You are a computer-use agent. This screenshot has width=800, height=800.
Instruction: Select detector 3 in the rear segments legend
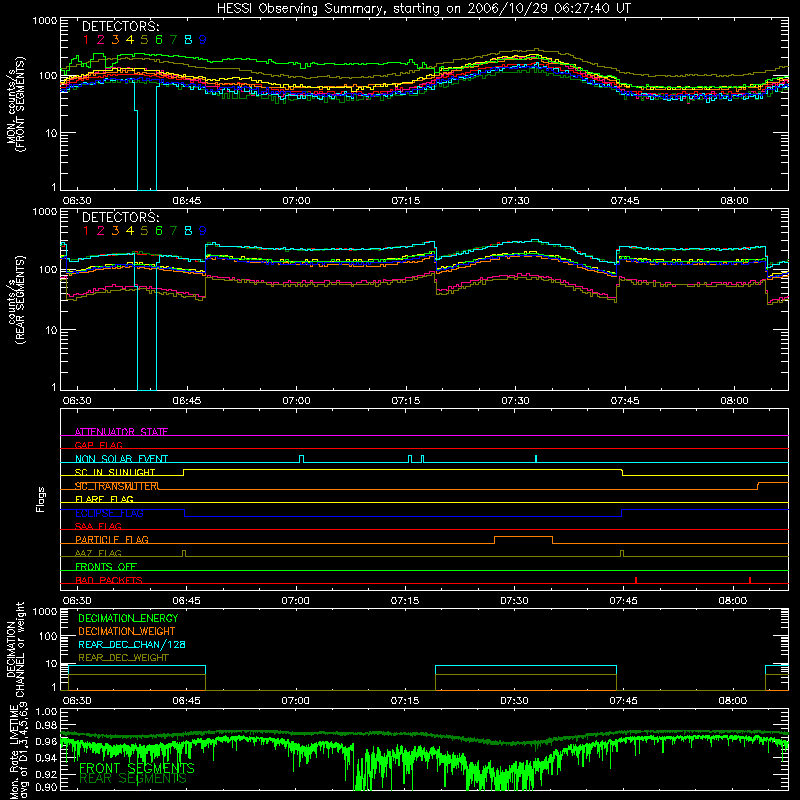[115, 231]
